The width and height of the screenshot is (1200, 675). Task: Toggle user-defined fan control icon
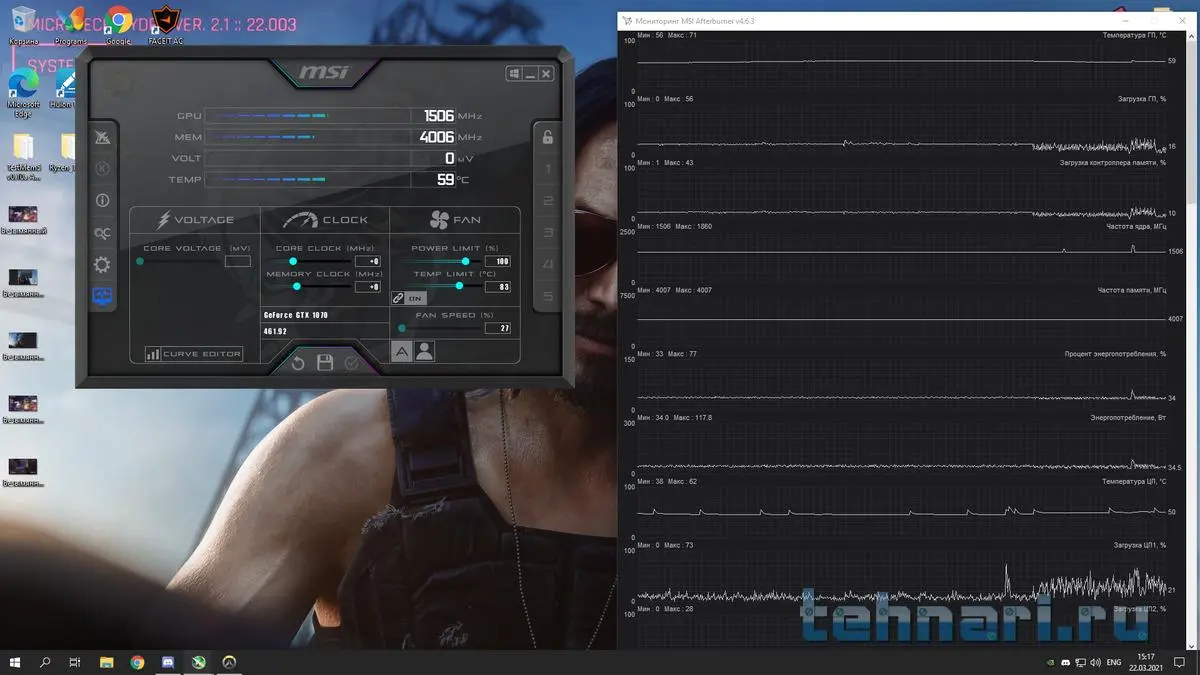pos(424,351)
